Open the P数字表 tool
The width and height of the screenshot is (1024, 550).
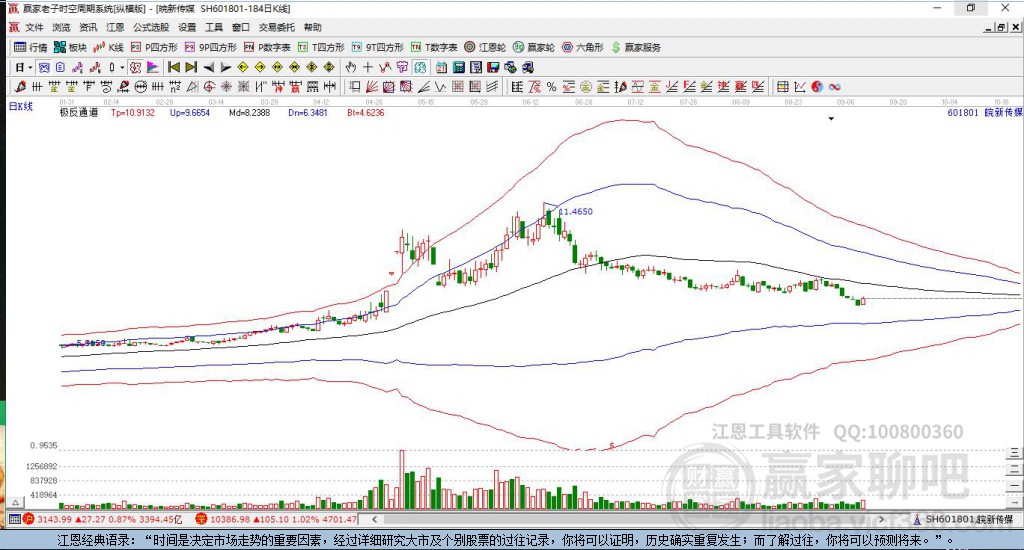coord(267,47)
